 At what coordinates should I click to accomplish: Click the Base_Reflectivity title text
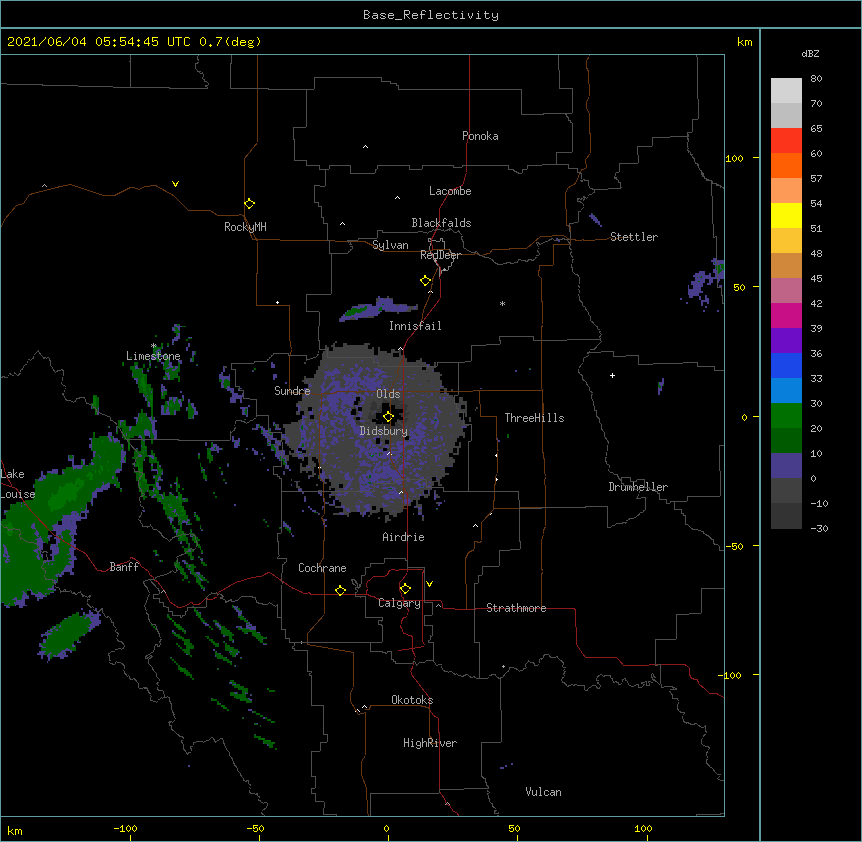coord(431,15)
